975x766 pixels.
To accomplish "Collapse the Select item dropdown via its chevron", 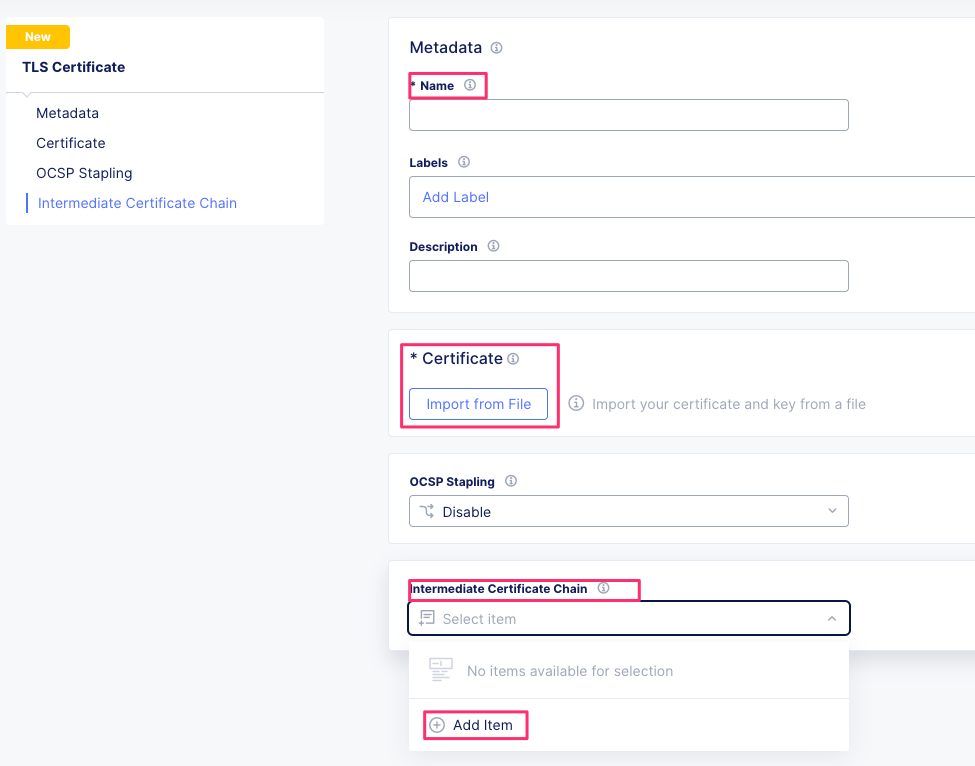I will coord(832,618).
